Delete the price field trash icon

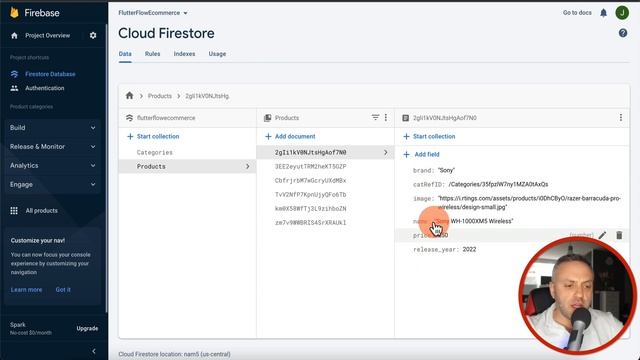(x=619, y=235)
